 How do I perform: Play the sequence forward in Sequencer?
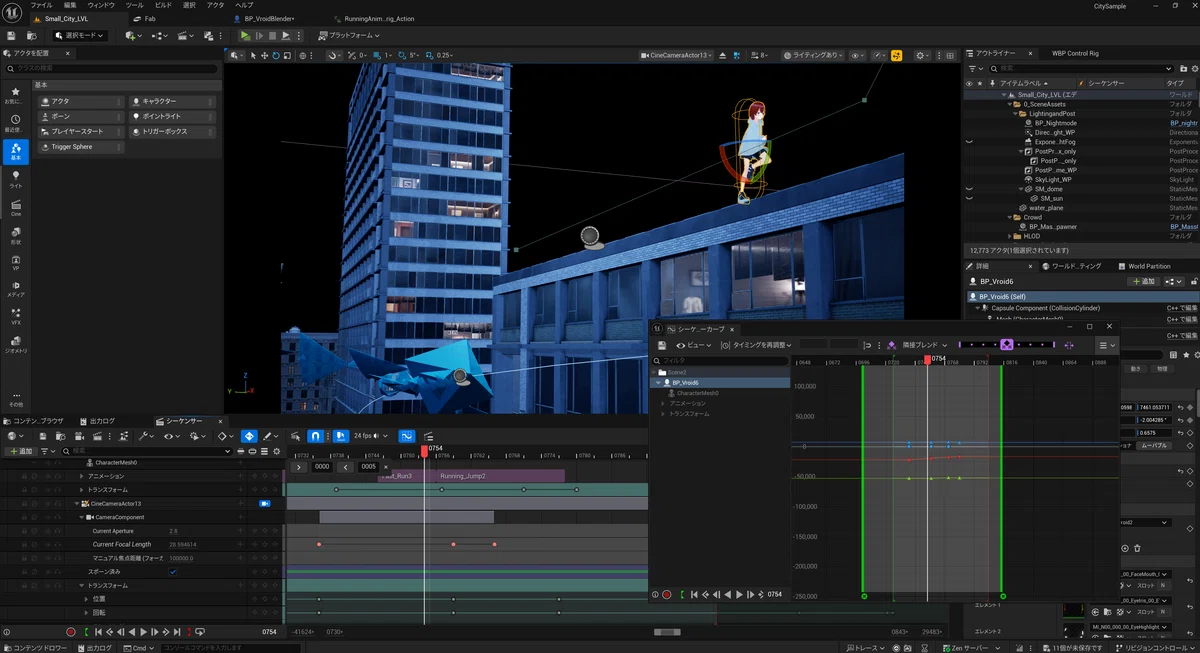tap(144, 632)
